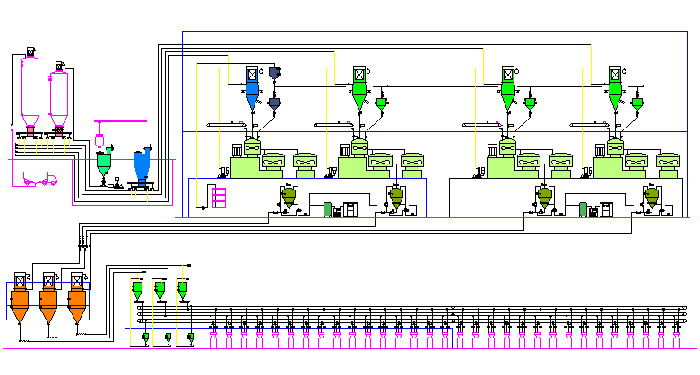Click the dark green tank between the left olive cyclones
This screenshot has height=375, width=700.
coord(328,209)
